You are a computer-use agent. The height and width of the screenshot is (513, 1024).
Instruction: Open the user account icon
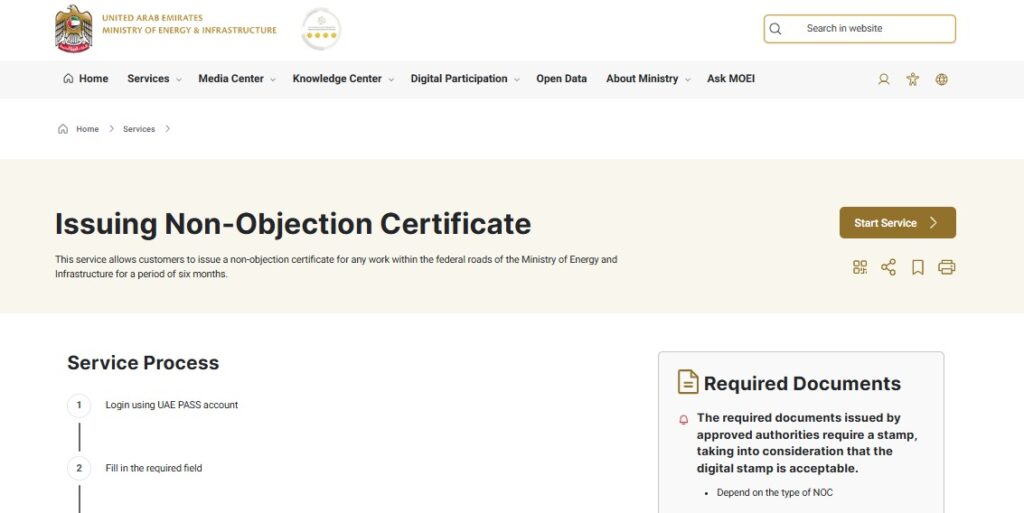(884, 79)
